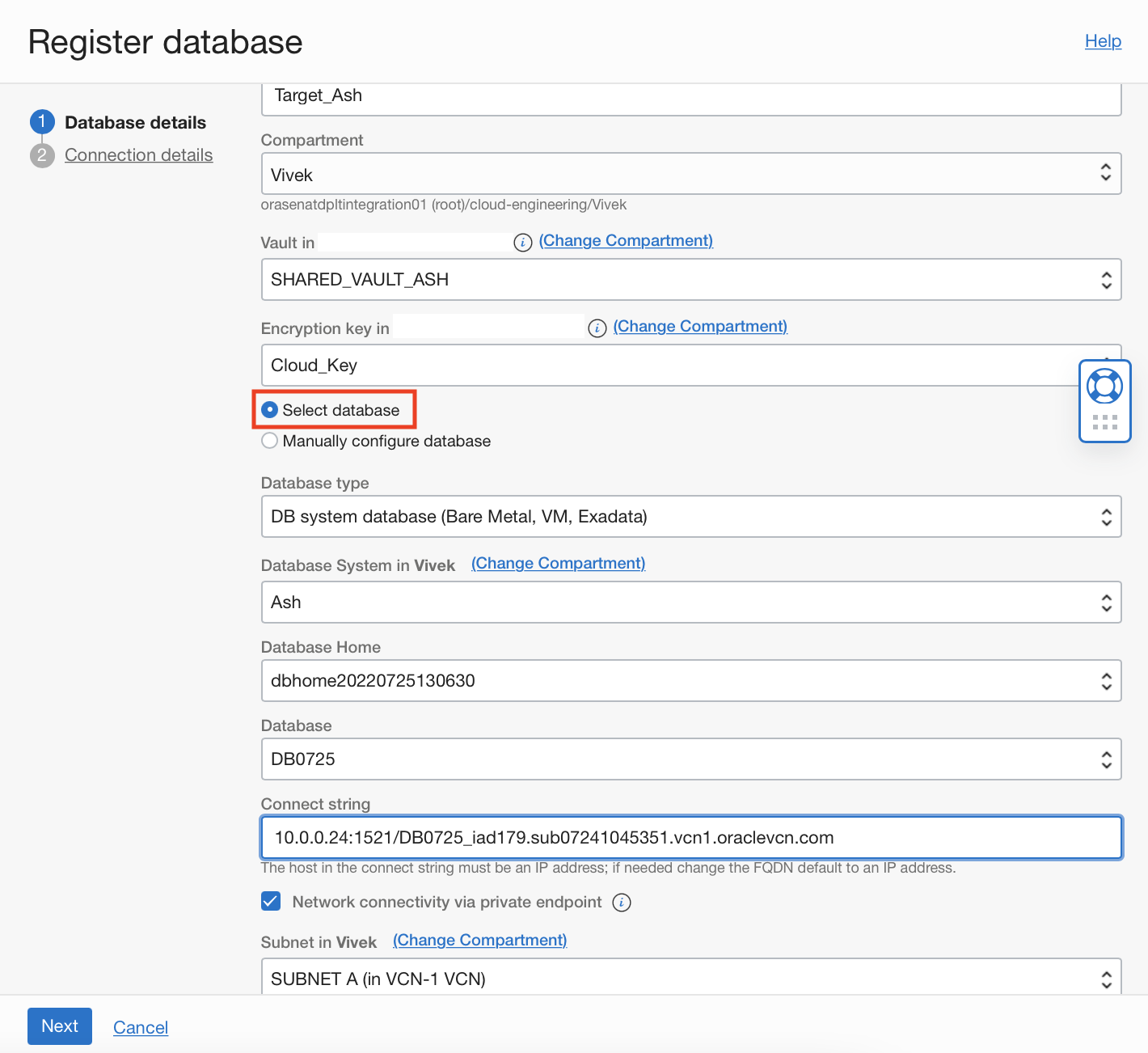The width and height of the screenshot is (1148, 1053).
Task: Go to Connection details step
Action: [138, 155]
